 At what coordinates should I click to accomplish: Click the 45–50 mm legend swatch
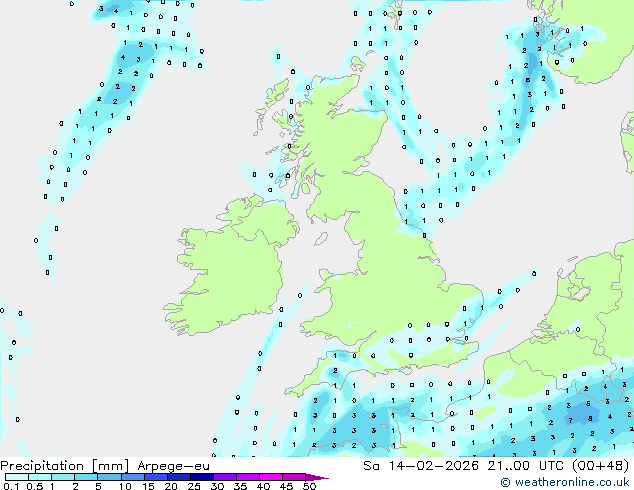pyautogui.click(x=294, y=477)
